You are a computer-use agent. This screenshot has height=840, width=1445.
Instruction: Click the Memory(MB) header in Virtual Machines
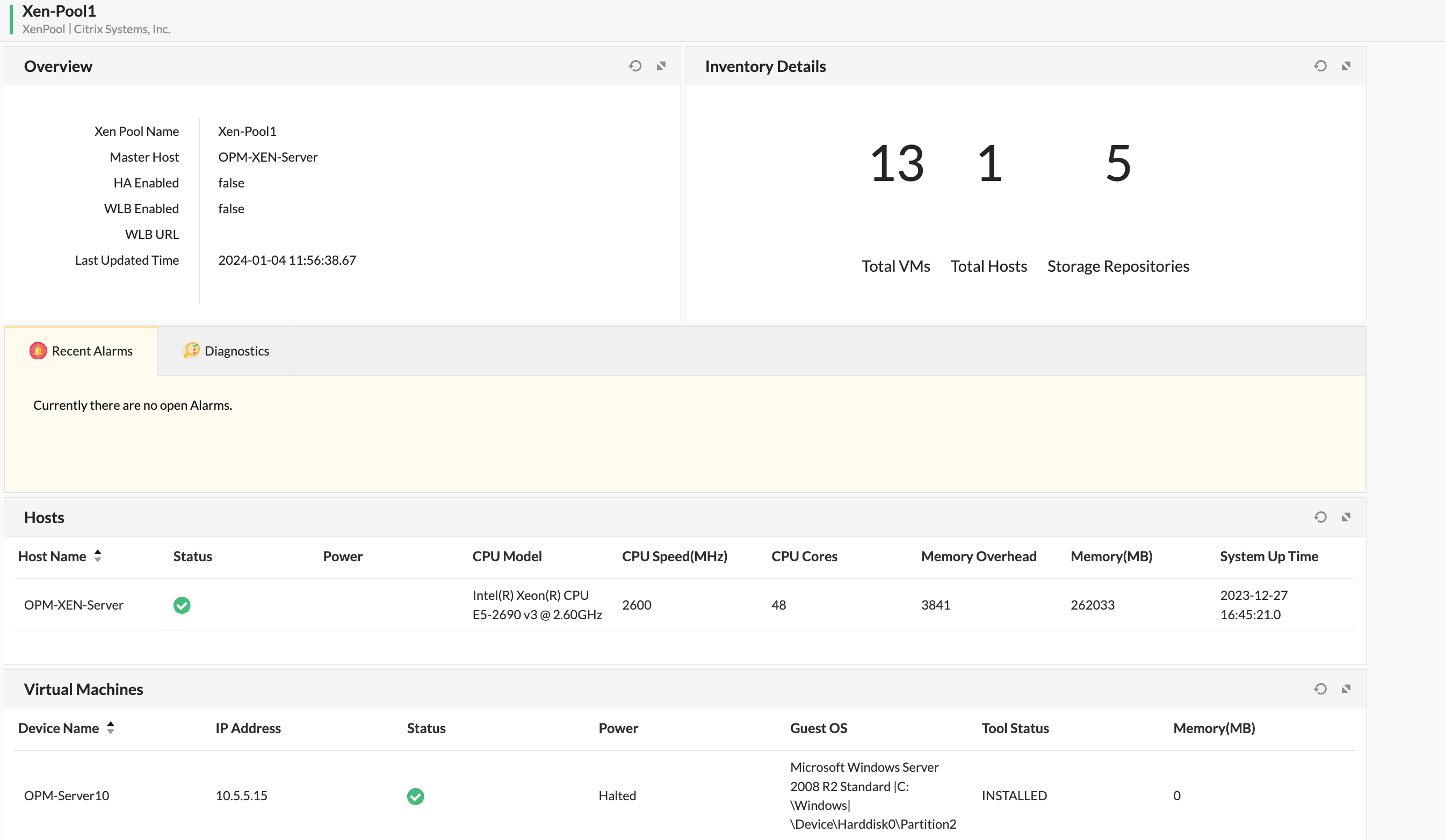1214,728
